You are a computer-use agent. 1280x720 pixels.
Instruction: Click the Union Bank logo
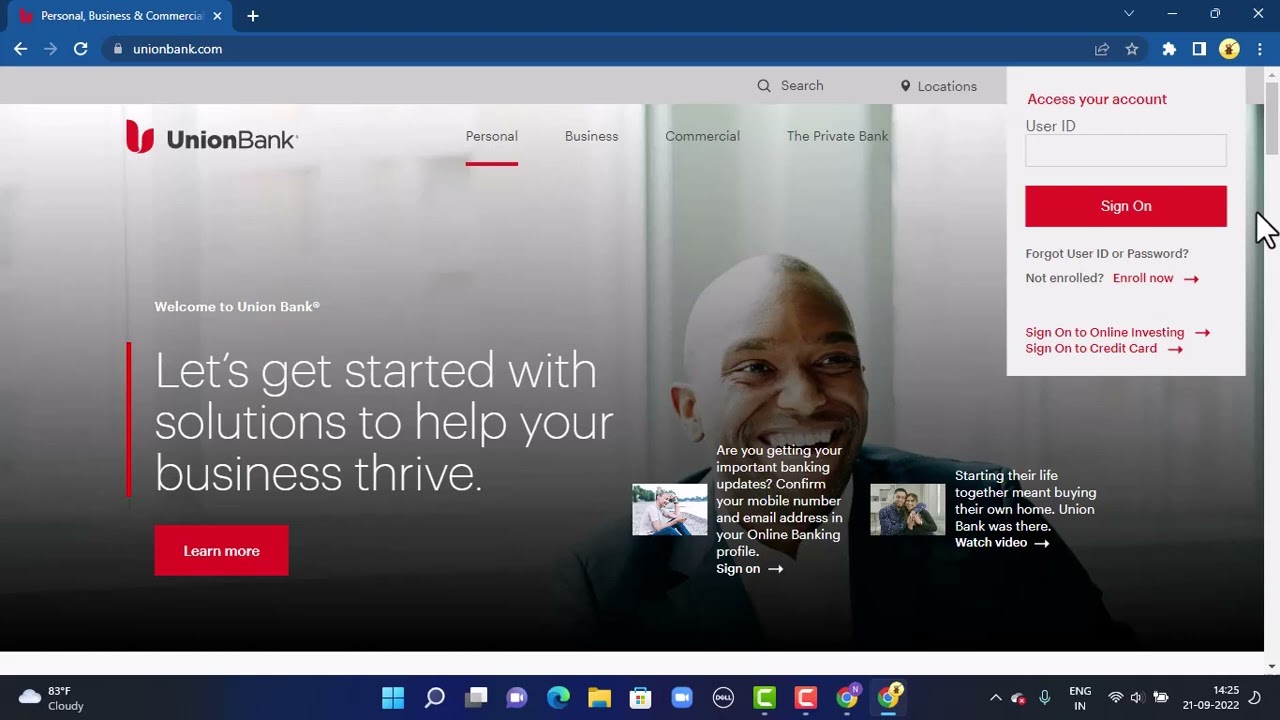(x=212, y=137)
